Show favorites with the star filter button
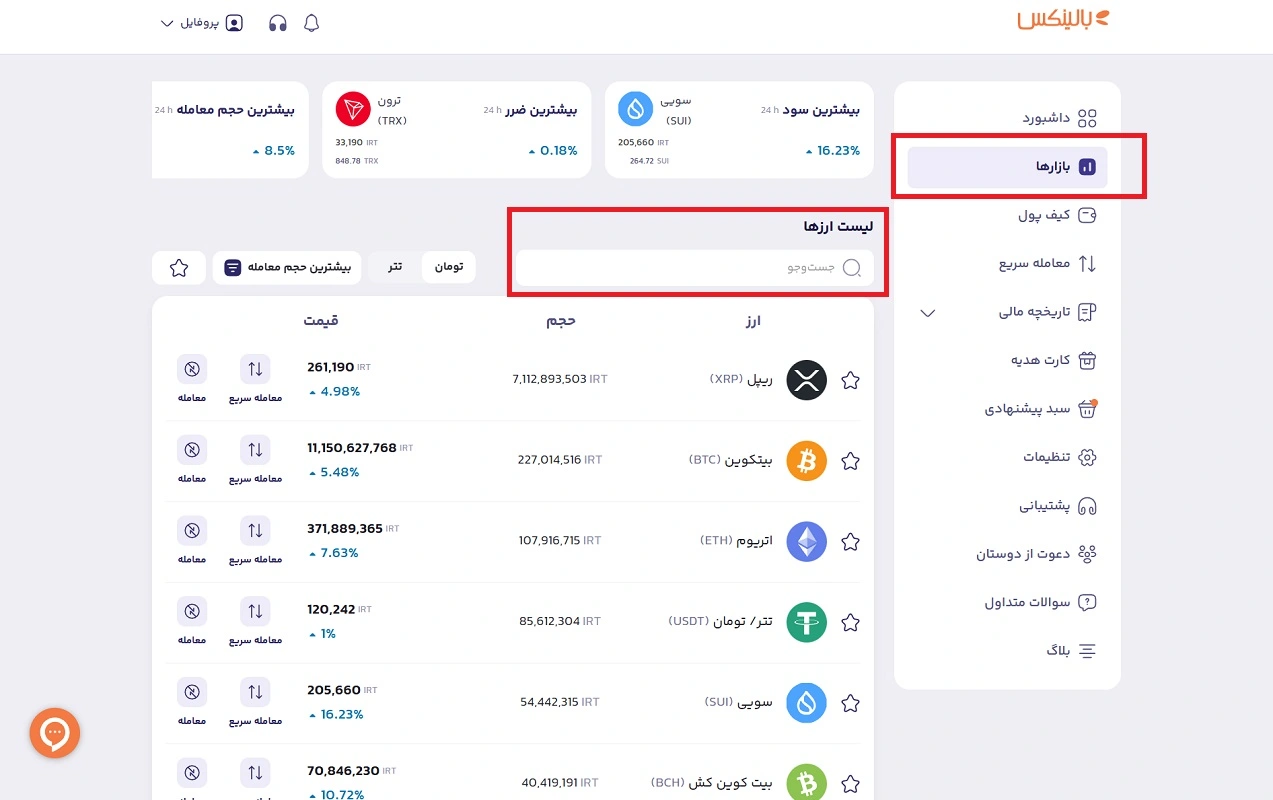The image size is (1273, 800). coord(179,268)
